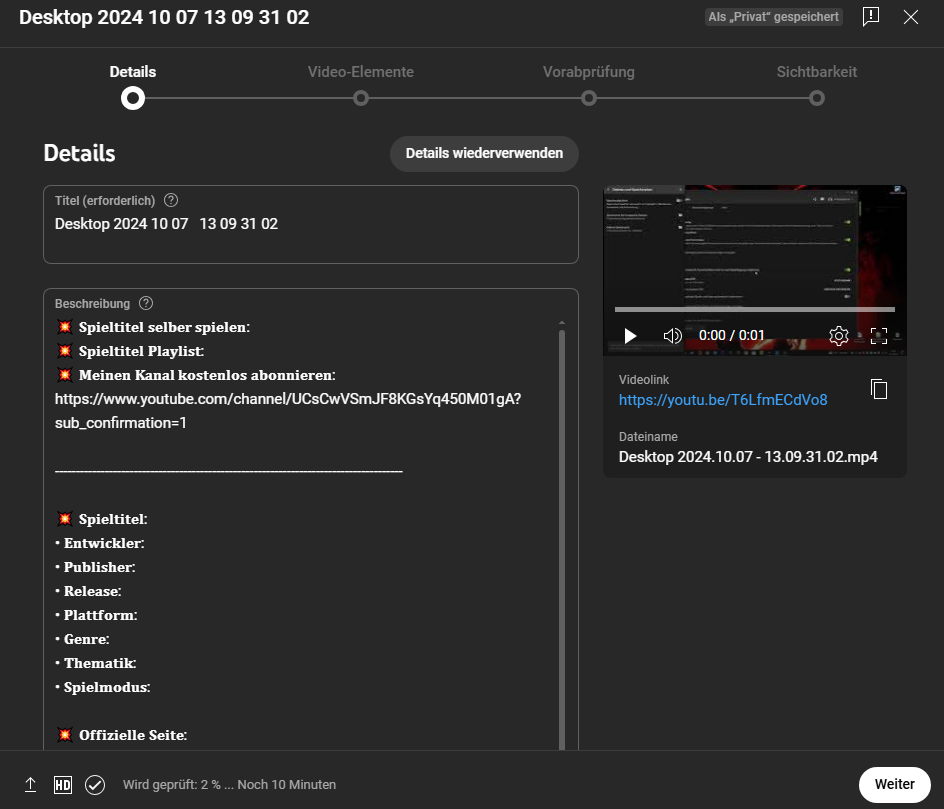
Task: Click the title help question mark icon
Action: [x=171, y=200]
